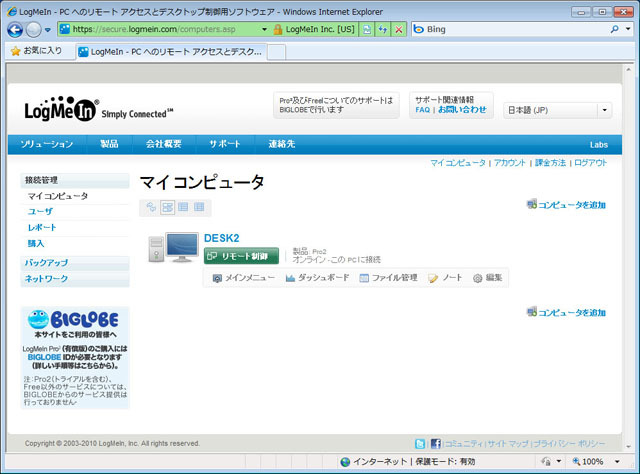Click the vertical scrollbar down arrow
Viewport: 640px width, 474px height.
pos(629,447)
